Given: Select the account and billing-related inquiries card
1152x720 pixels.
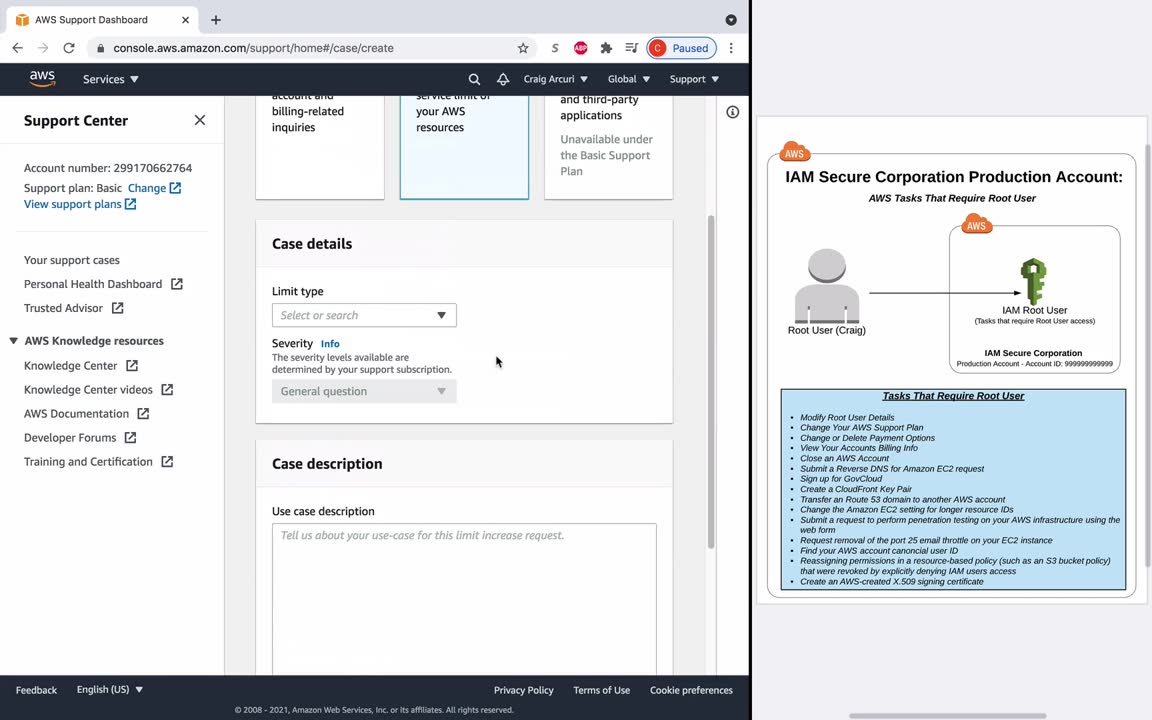Looking at the screenshot, I should coord(320,147).
